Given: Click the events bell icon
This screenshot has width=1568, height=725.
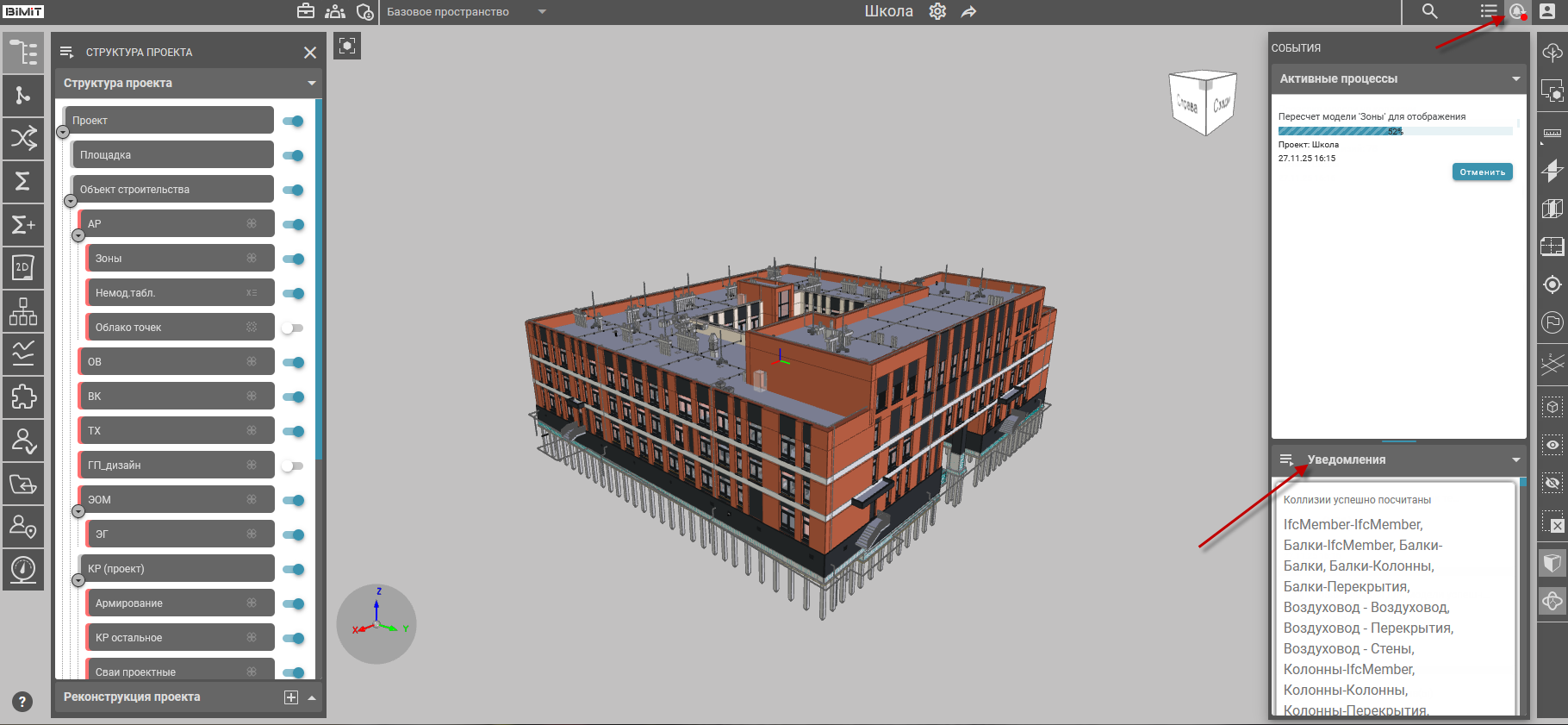Looking at the screenshot, I should click(1516, 11).
